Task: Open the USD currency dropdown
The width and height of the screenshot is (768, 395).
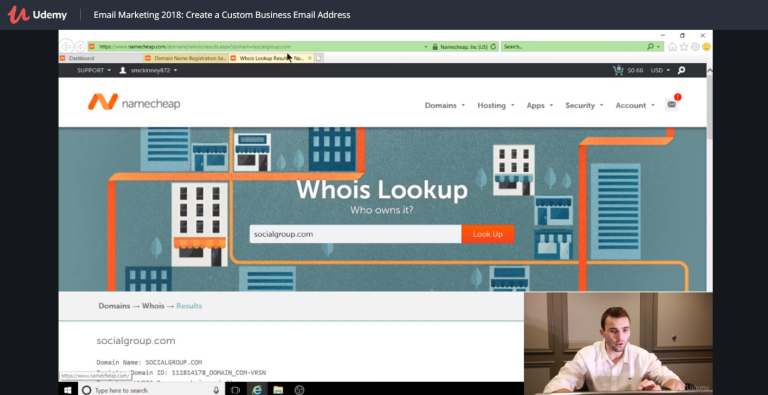Action: coord(660,70)
